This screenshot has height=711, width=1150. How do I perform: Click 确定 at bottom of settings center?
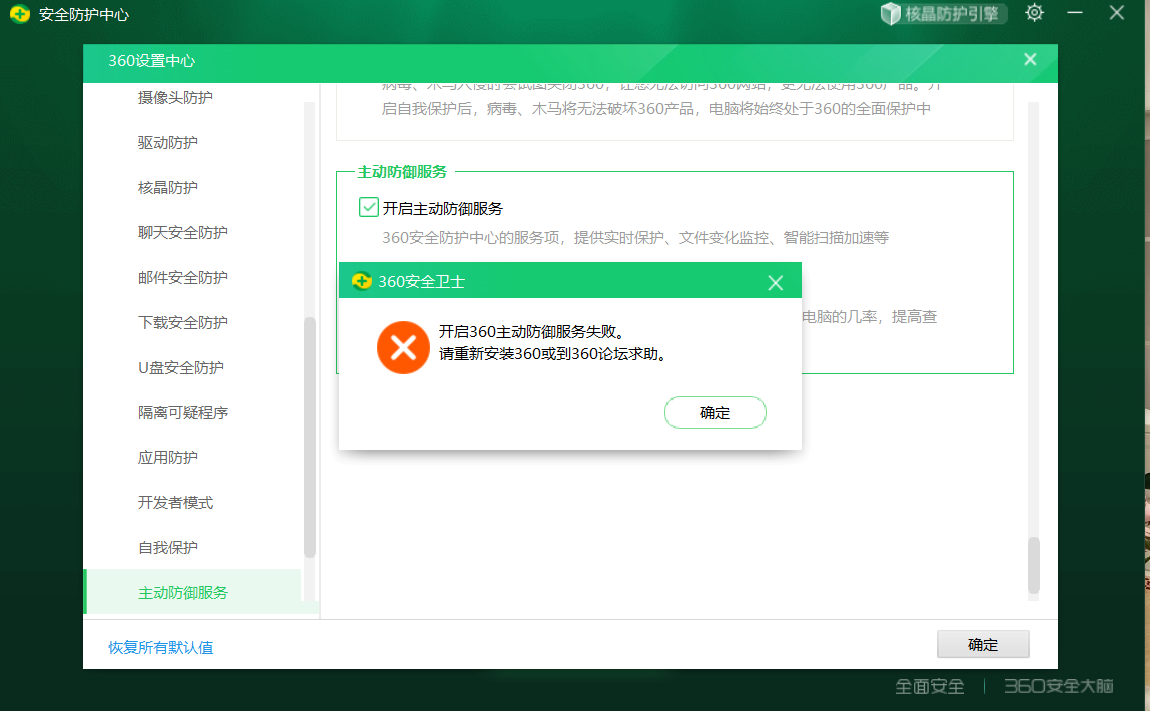(x=983, y=644)
